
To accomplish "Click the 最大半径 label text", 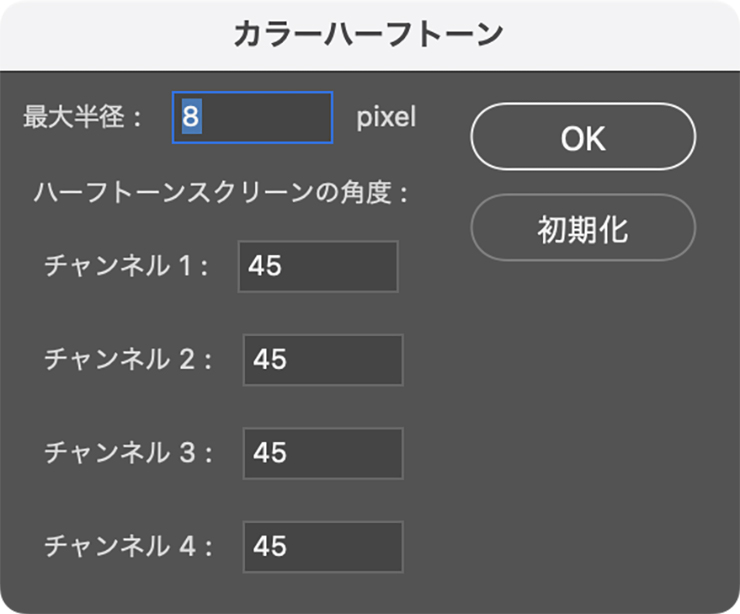I will click(84, 118).
